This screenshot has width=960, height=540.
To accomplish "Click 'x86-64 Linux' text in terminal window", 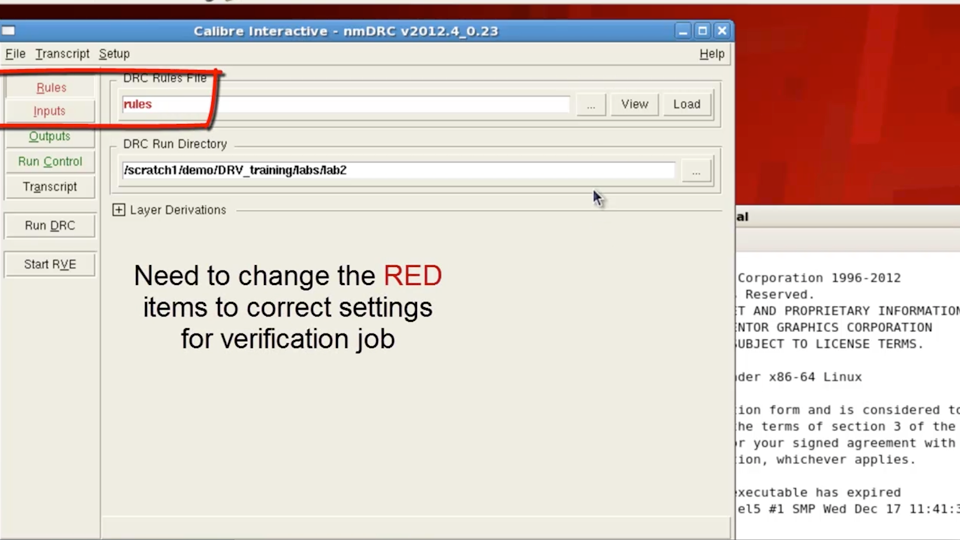I will (815, 377).
